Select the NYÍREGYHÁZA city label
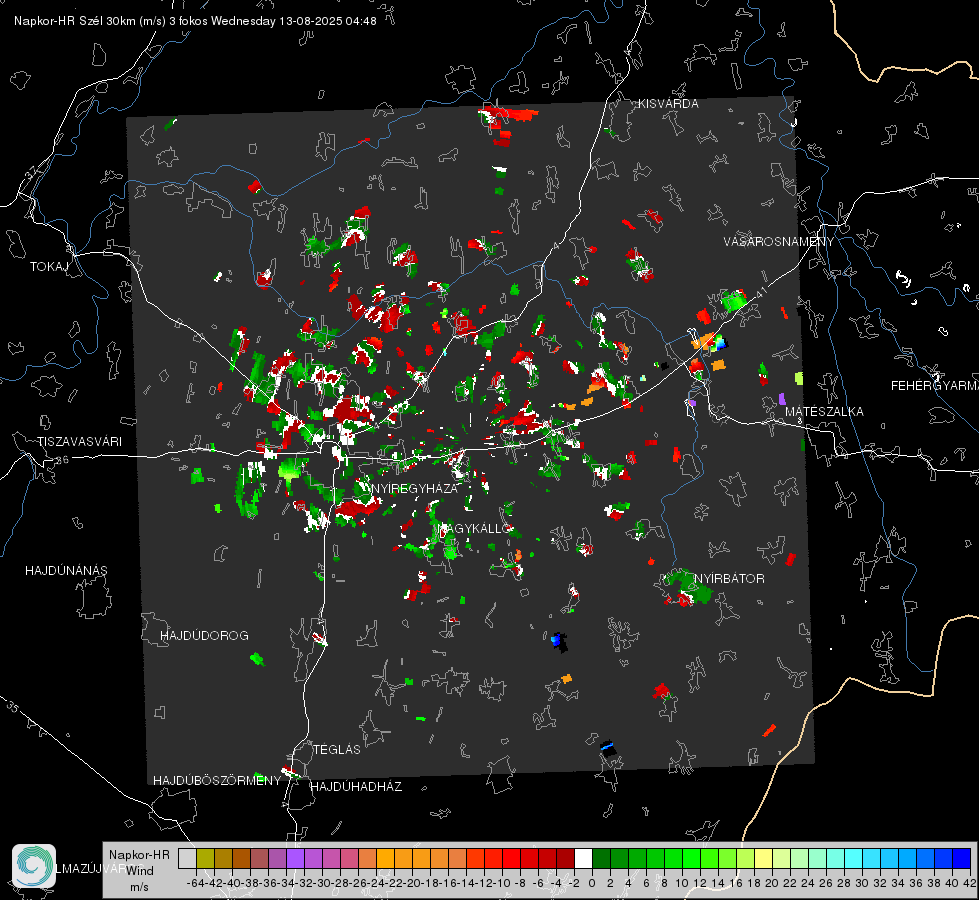The image size is (979, 900). 415,488
